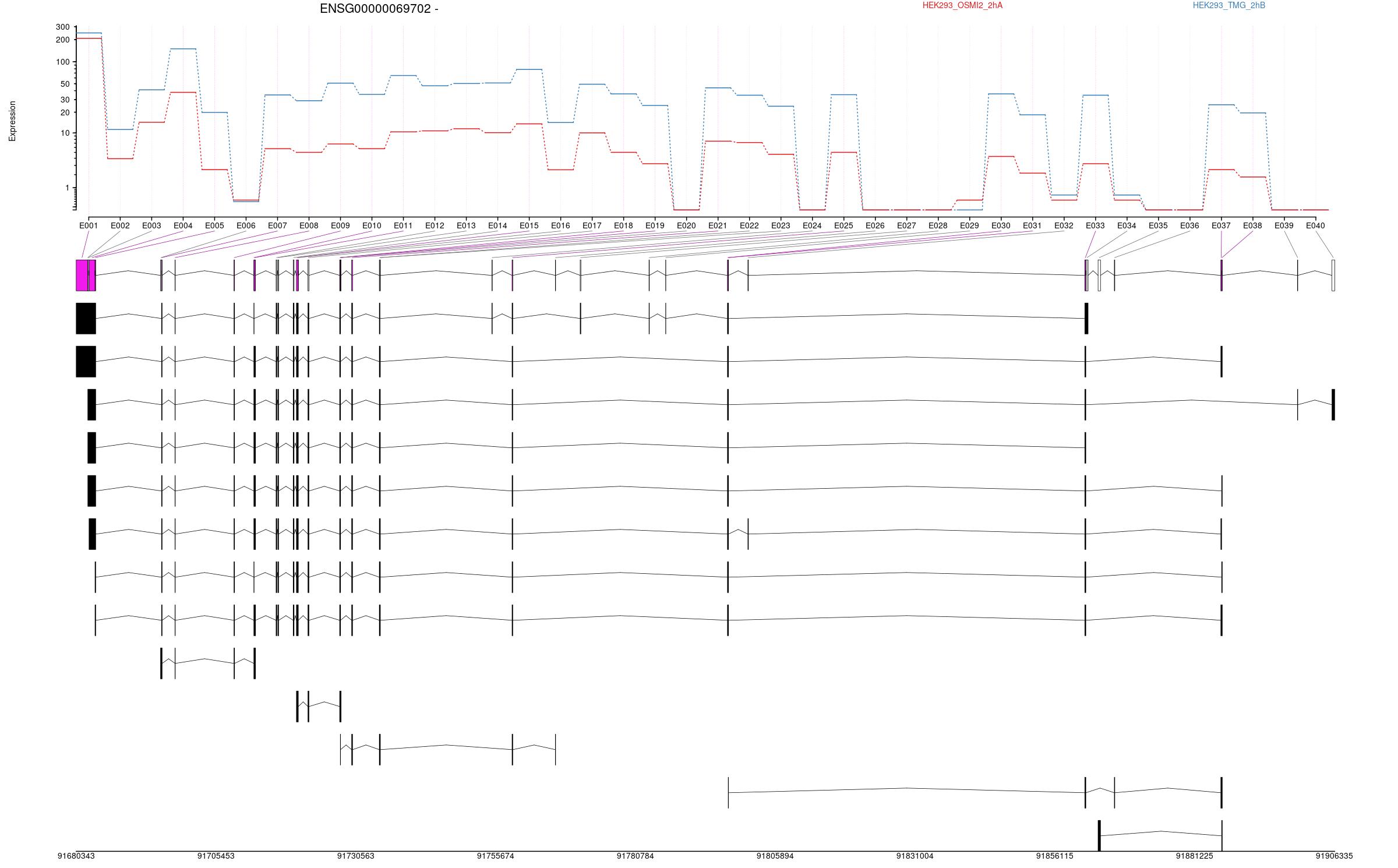Click exon label E018

point(623,225)
